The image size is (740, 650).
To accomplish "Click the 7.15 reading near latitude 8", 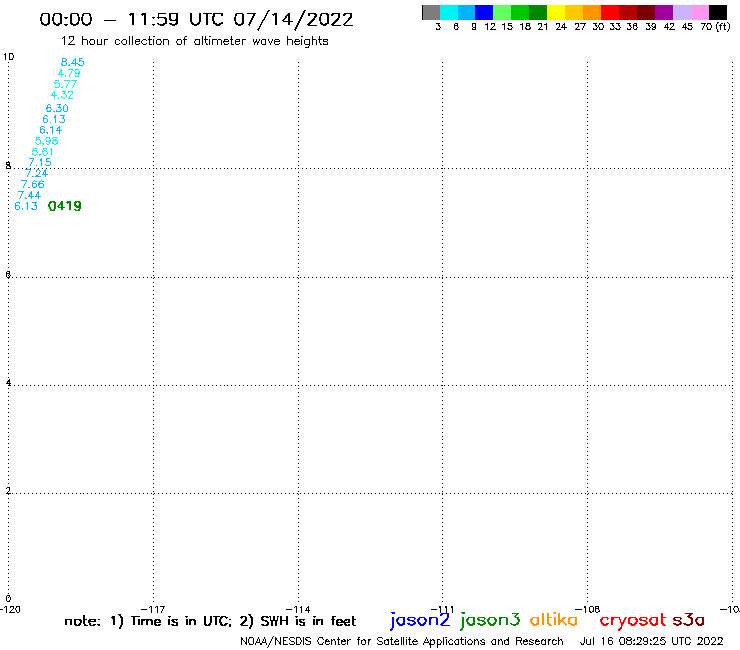I will [x=40, y=162].
